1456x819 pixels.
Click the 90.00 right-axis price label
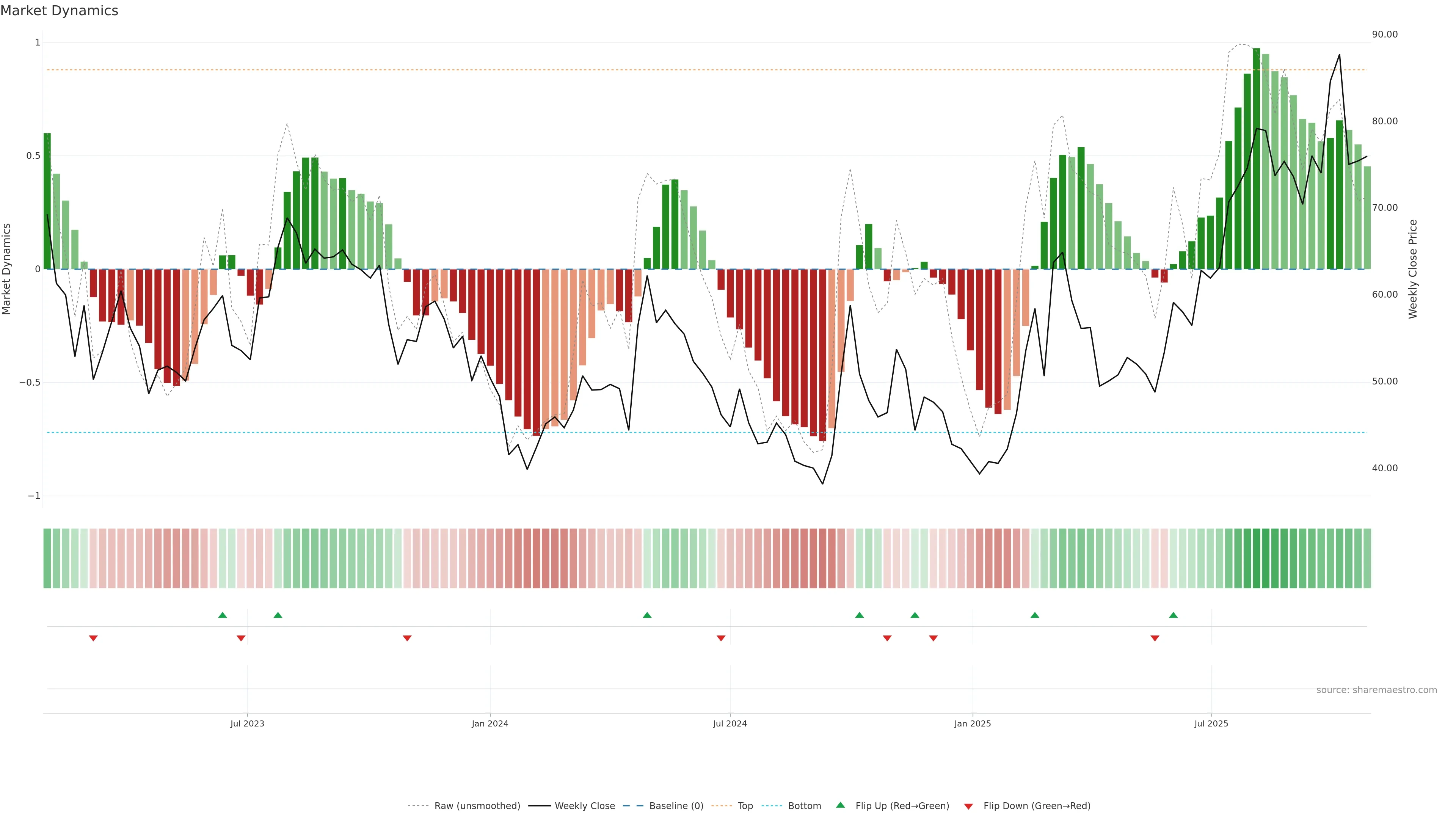pos(1384,35)
